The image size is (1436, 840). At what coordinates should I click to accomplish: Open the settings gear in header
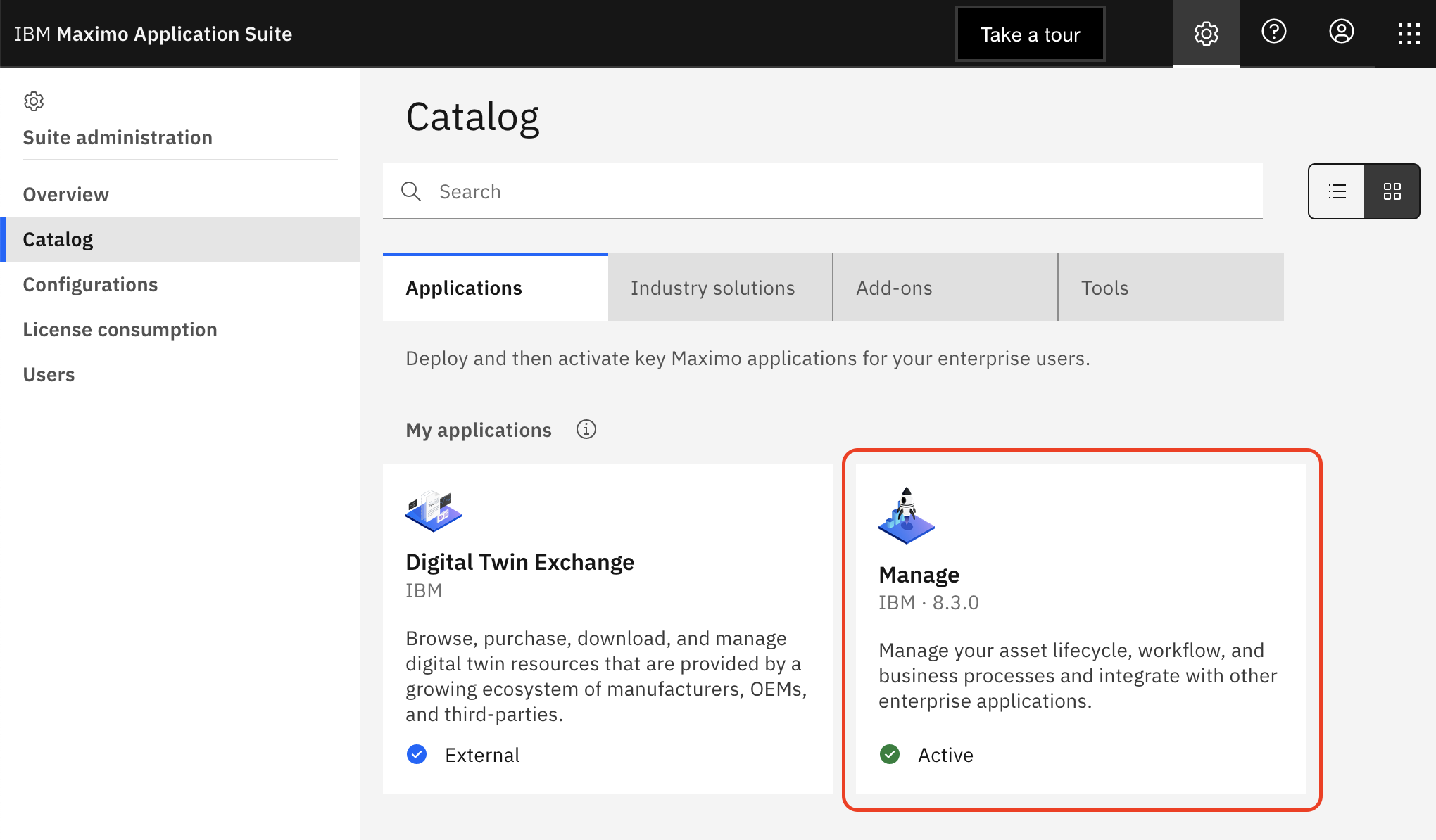tap(1206, 33)
